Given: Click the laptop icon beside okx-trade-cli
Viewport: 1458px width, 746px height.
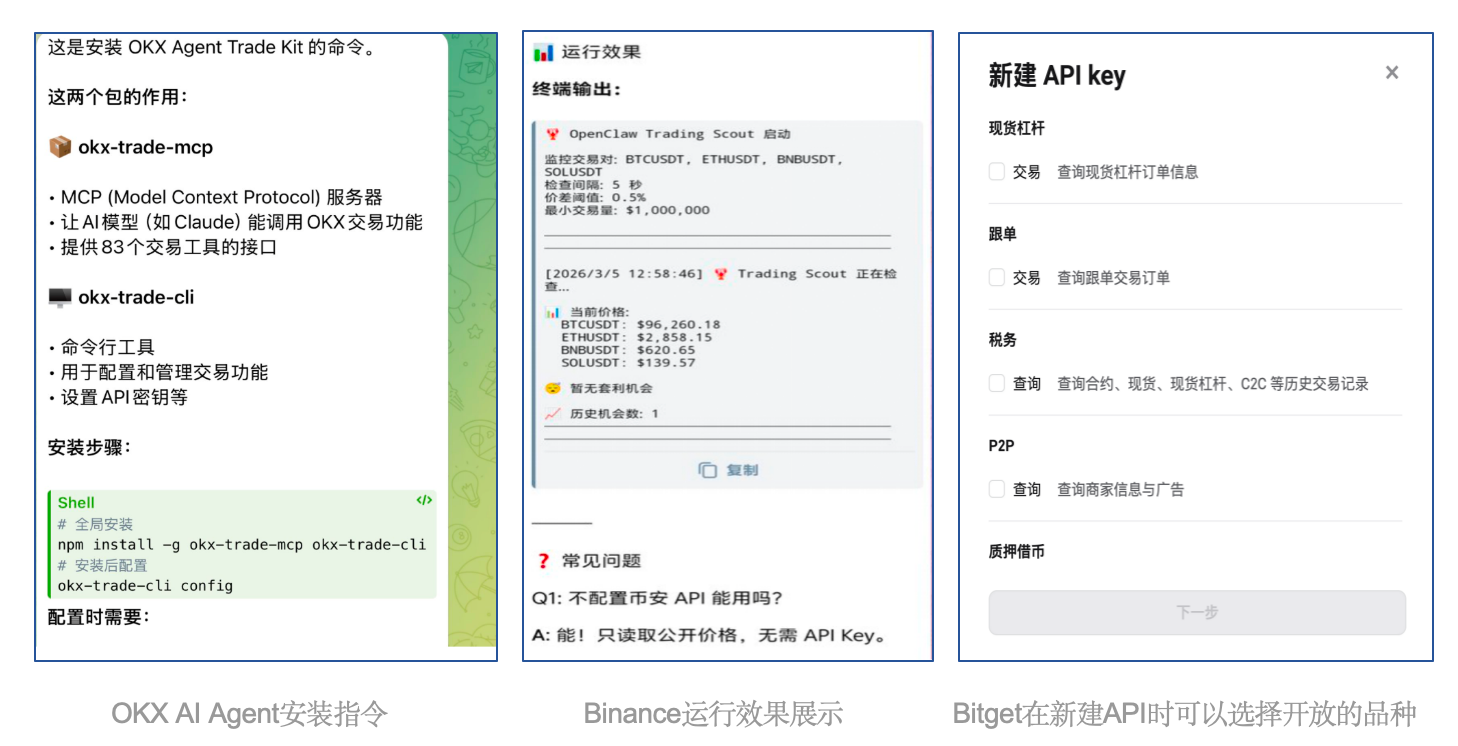Looking at the screenshot, I should (x=60, y=296).
